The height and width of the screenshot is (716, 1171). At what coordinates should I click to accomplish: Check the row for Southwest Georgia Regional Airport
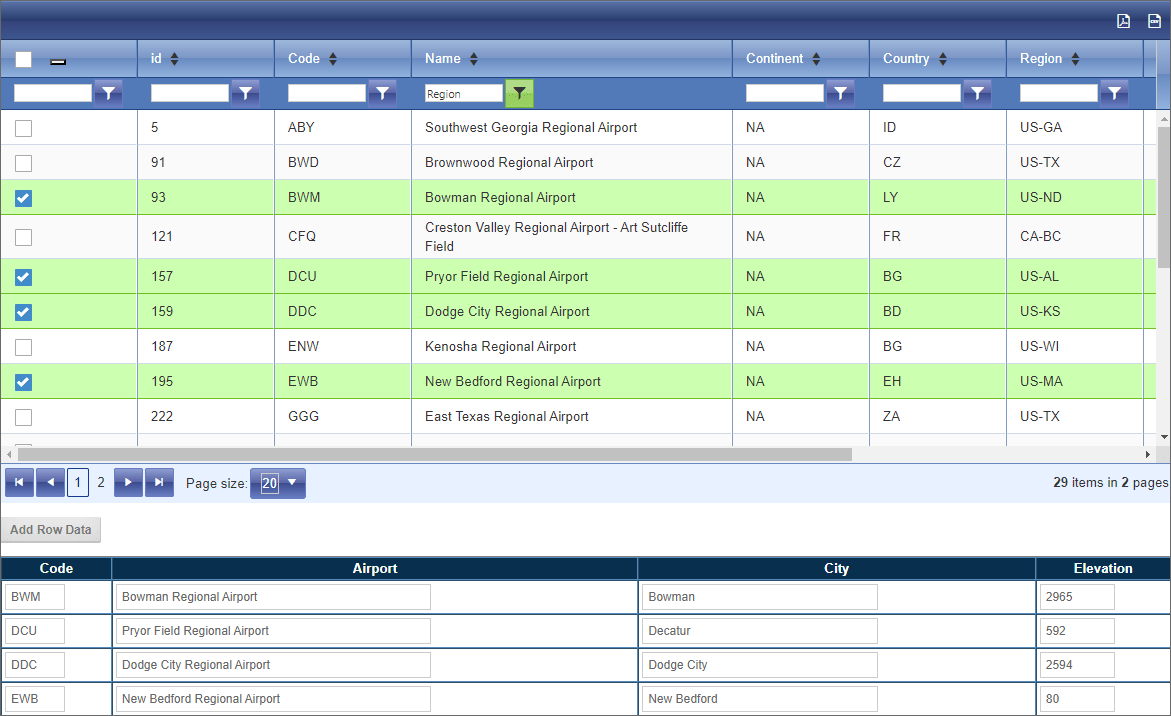coord(24,128)
